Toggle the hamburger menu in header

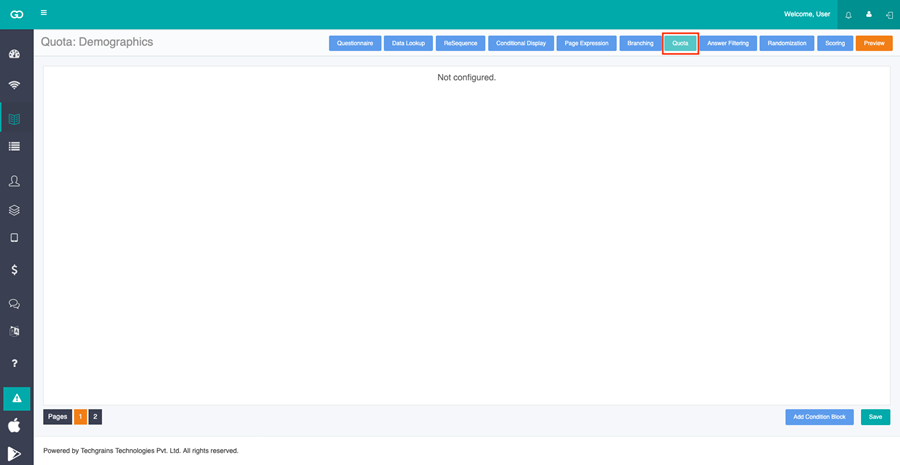(x=44, y=13)
